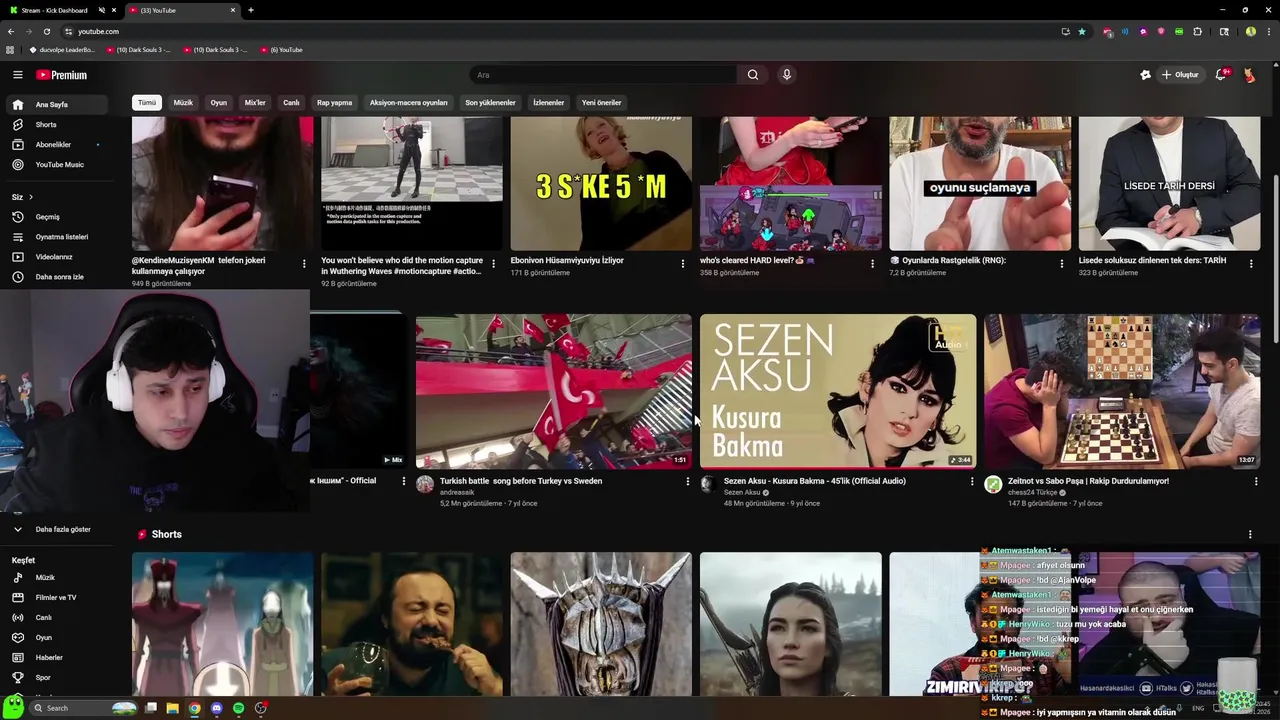Open options for Oyunlarda Rastgelelik short

pos(1062,264)
